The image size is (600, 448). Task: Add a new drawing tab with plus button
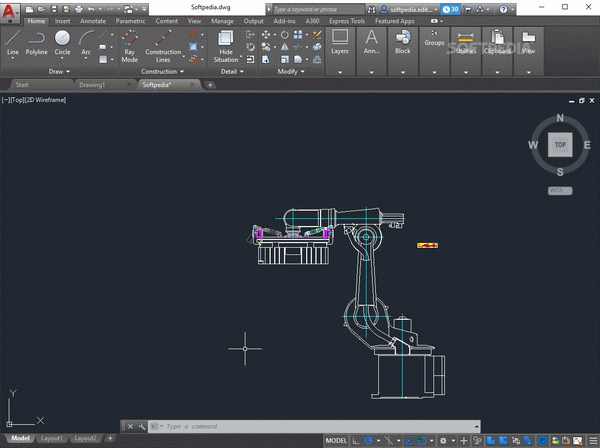point(210,85)
